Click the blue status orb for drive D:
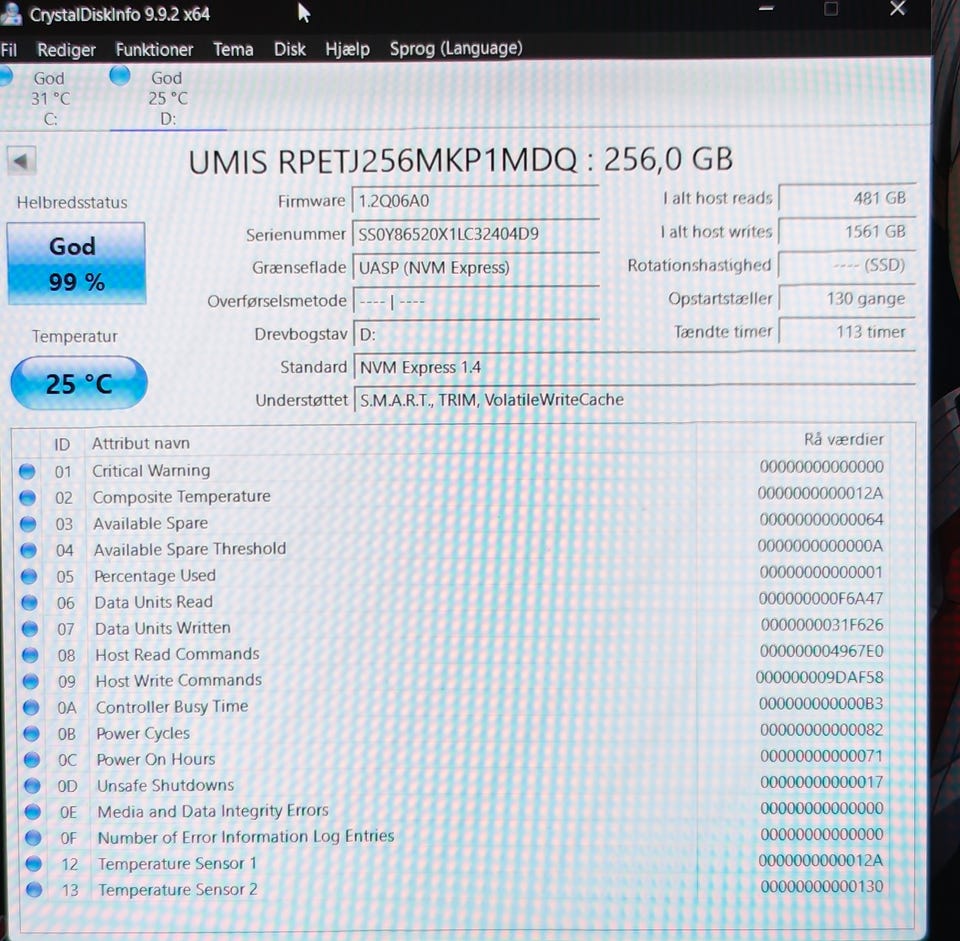The image size is (960, 941). pyautogui.click(x=119, y=75)
